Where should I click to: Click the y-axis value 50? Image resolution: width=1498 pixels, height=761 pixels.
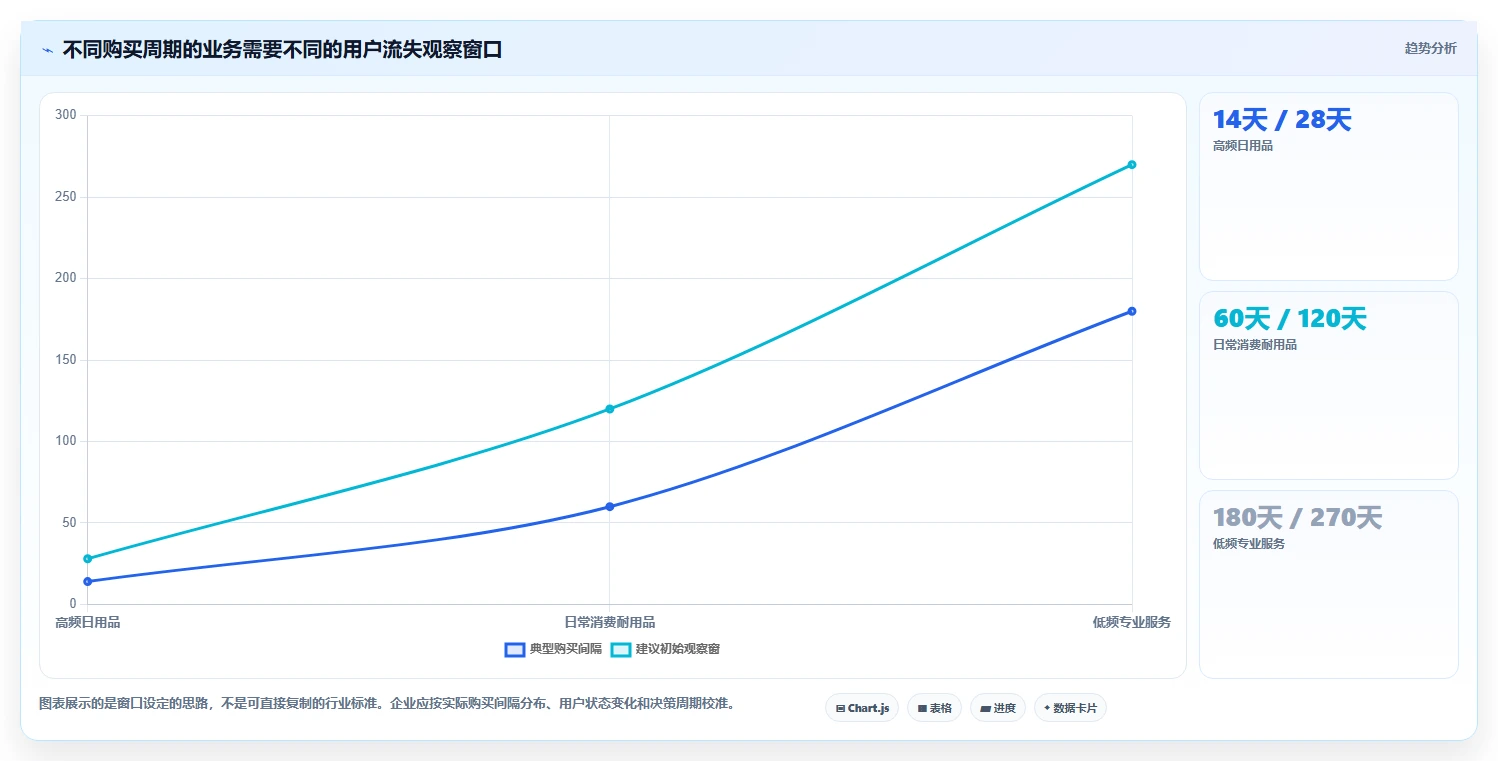coord(69,523)
